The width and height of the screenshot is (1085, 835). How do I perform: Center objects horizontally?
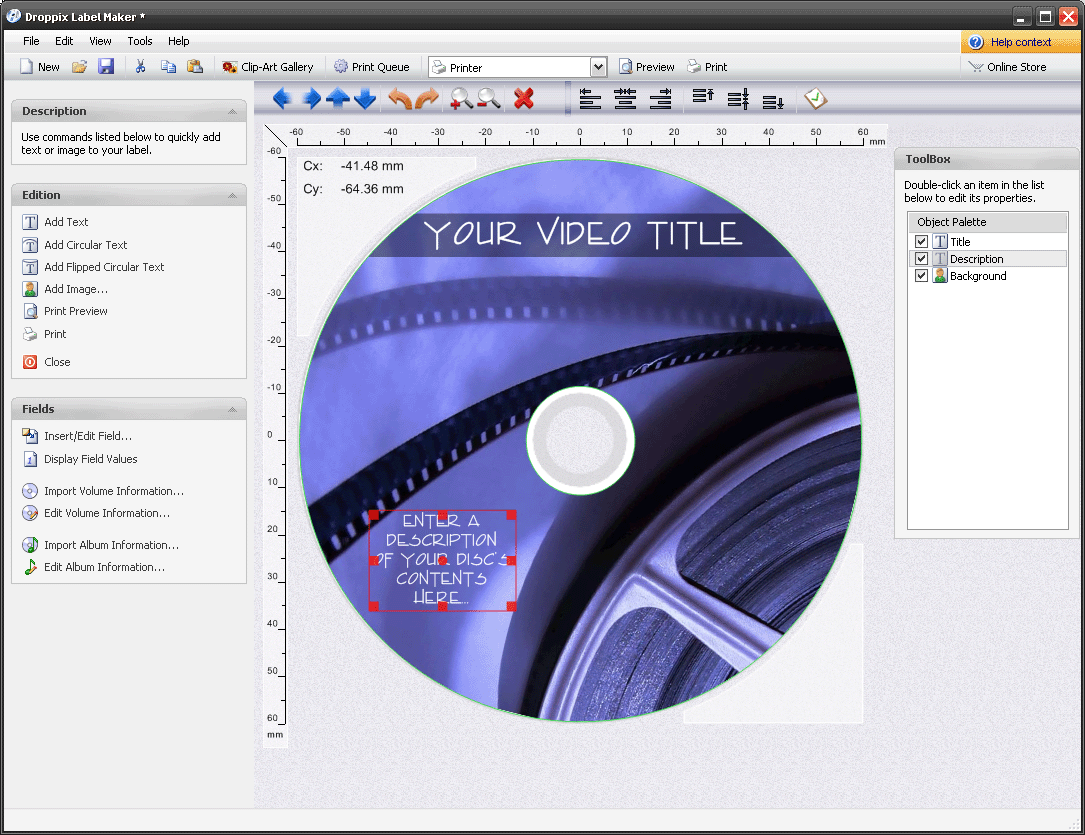pos(625,99)
